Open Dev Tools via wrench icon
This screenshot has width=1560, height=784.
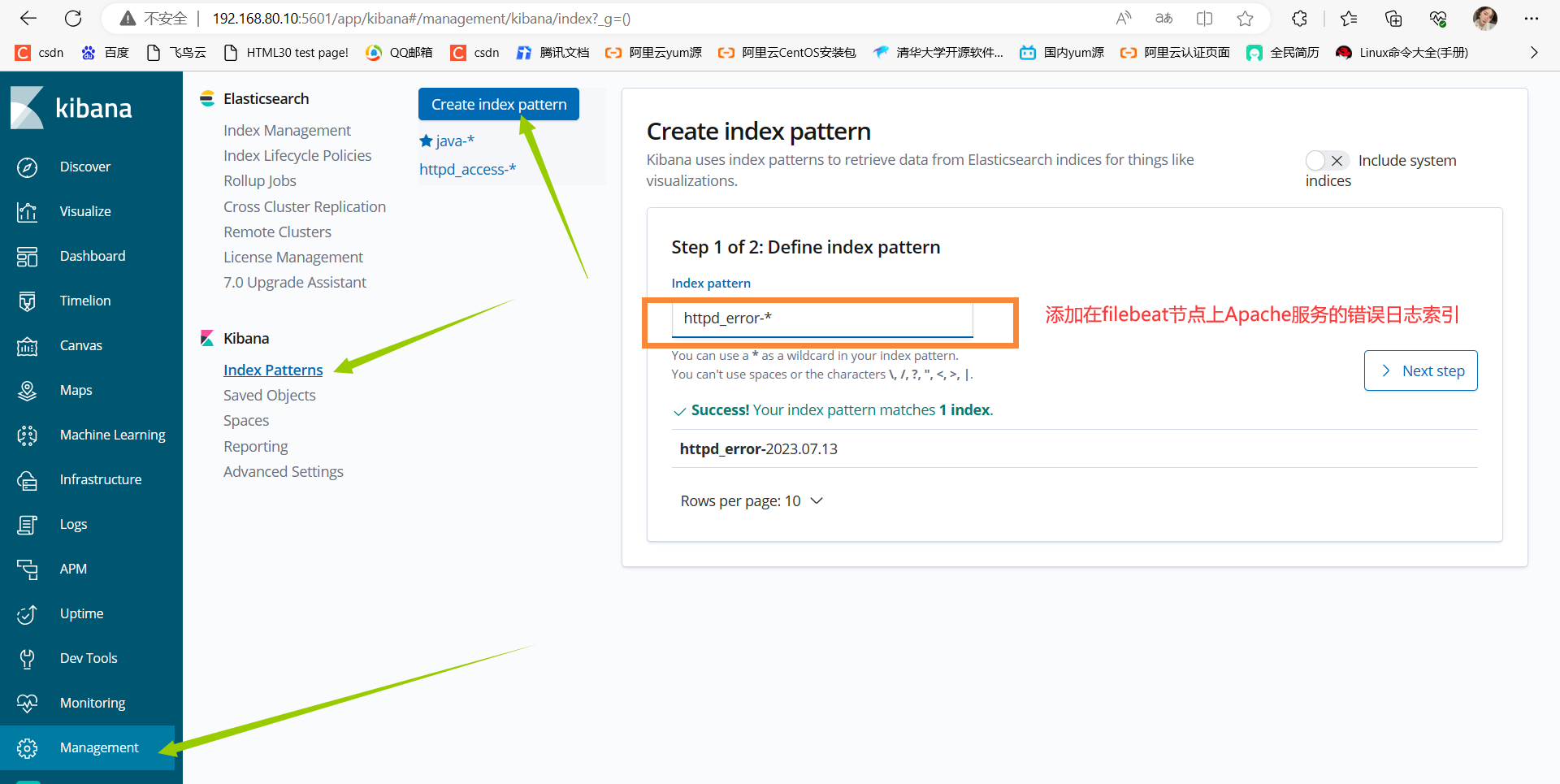28,659
